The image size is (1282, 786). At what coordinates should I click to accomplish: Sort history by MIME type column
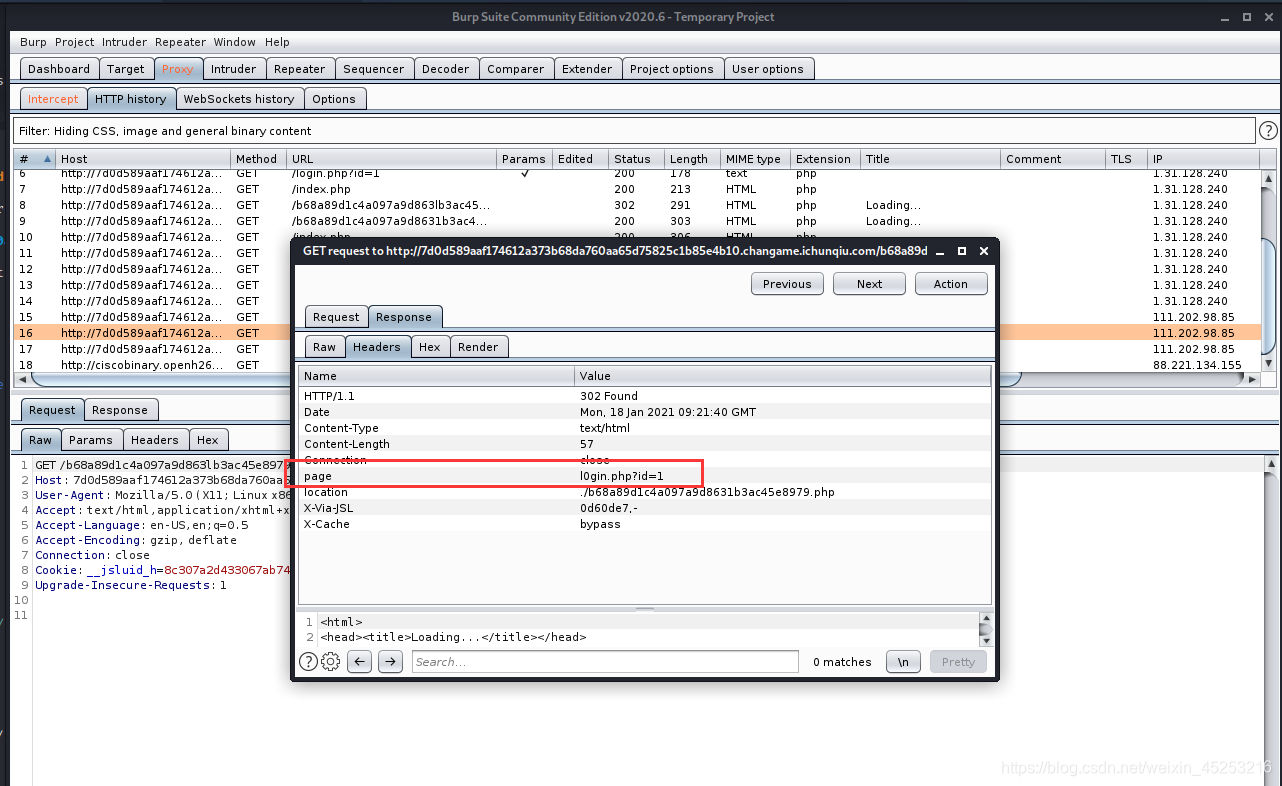click(756, 159)
